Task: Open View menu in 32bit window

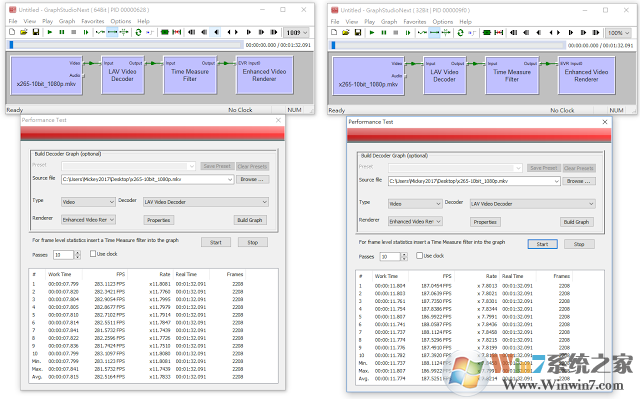Action: [x=351, y=22]
